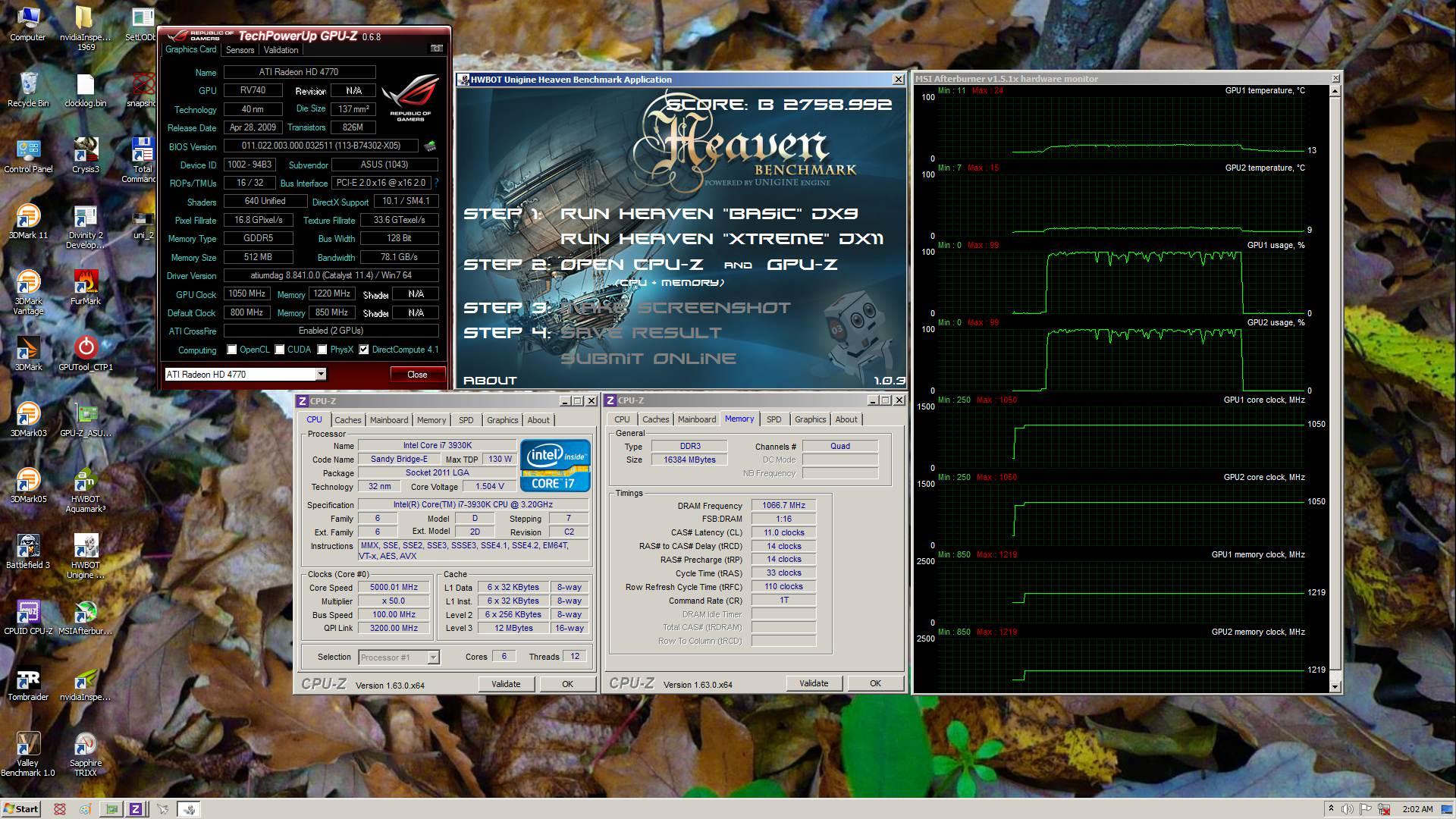Click OK in the left CPU-Z window
Screen dimensions: 1456x819
pyautogui.click(x=567, y=684)
